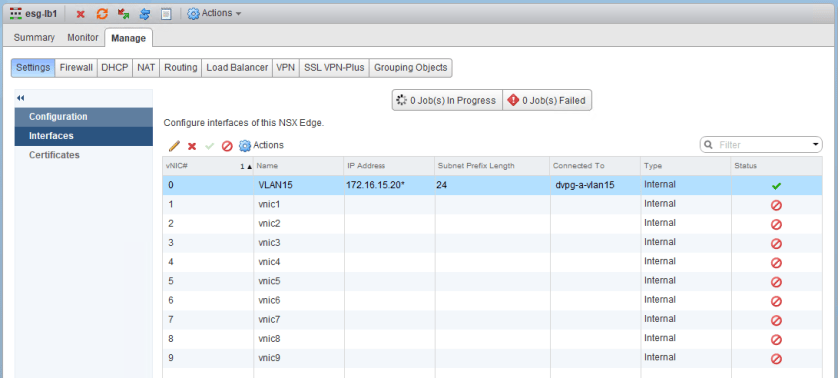This screenshot has width=838, height=378.
Task: Click the disconnected status icon for vnic4
Action: tap(777, 263)
